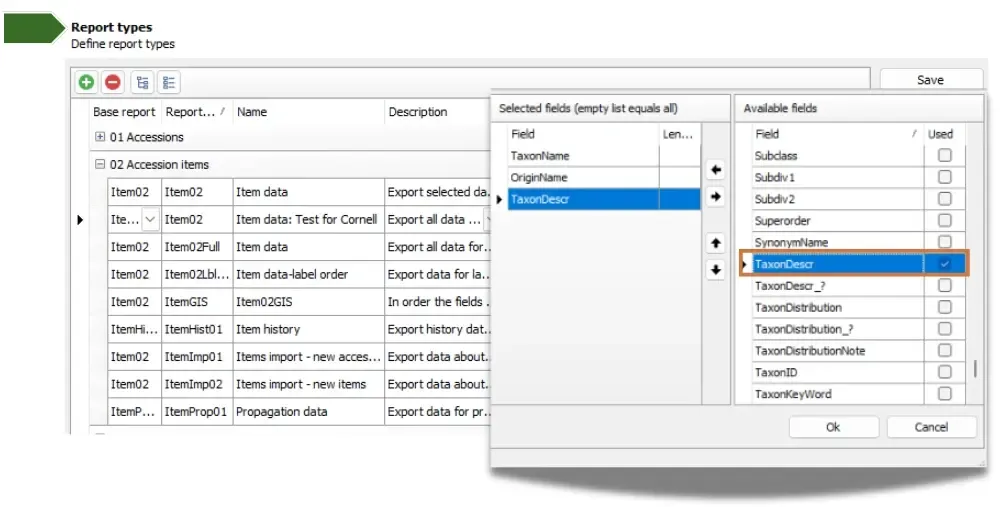Click the Base report column header
Screen dimensions: 1000x507
(124, 112)
